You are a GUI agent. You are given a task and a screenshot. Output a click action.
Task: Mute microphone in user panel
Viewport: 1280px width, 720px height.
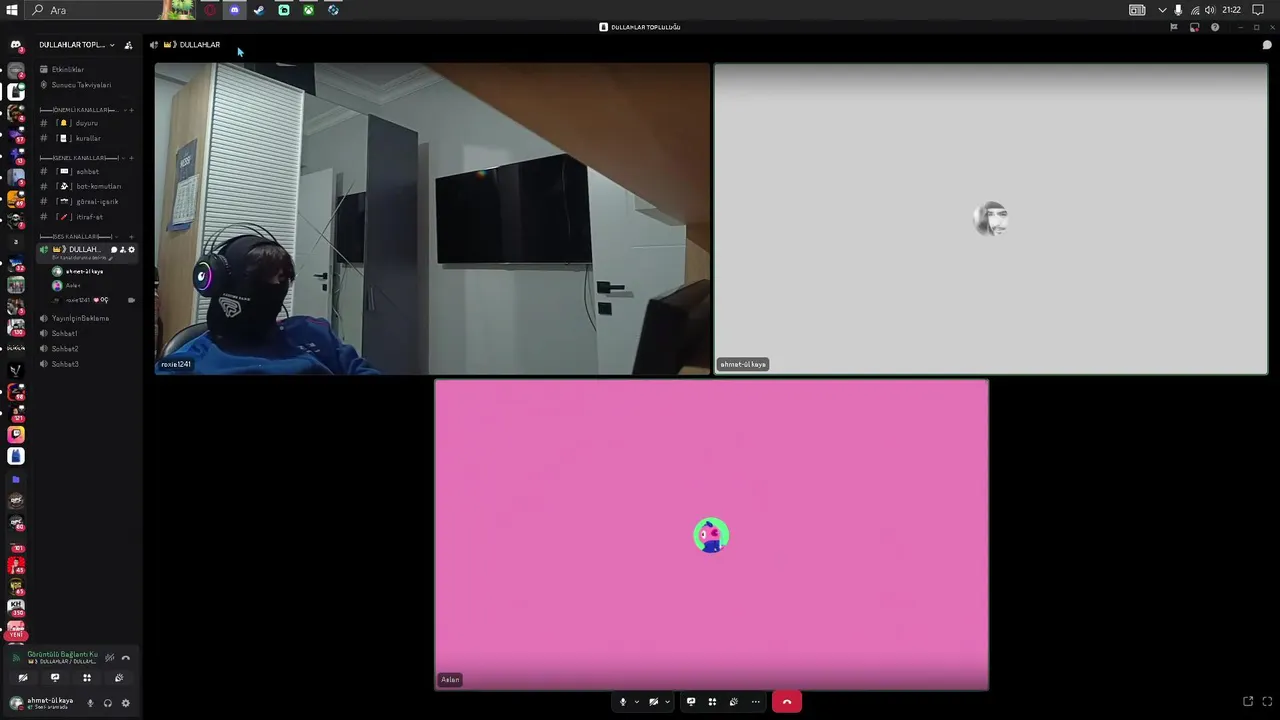[x=90, y=703]
